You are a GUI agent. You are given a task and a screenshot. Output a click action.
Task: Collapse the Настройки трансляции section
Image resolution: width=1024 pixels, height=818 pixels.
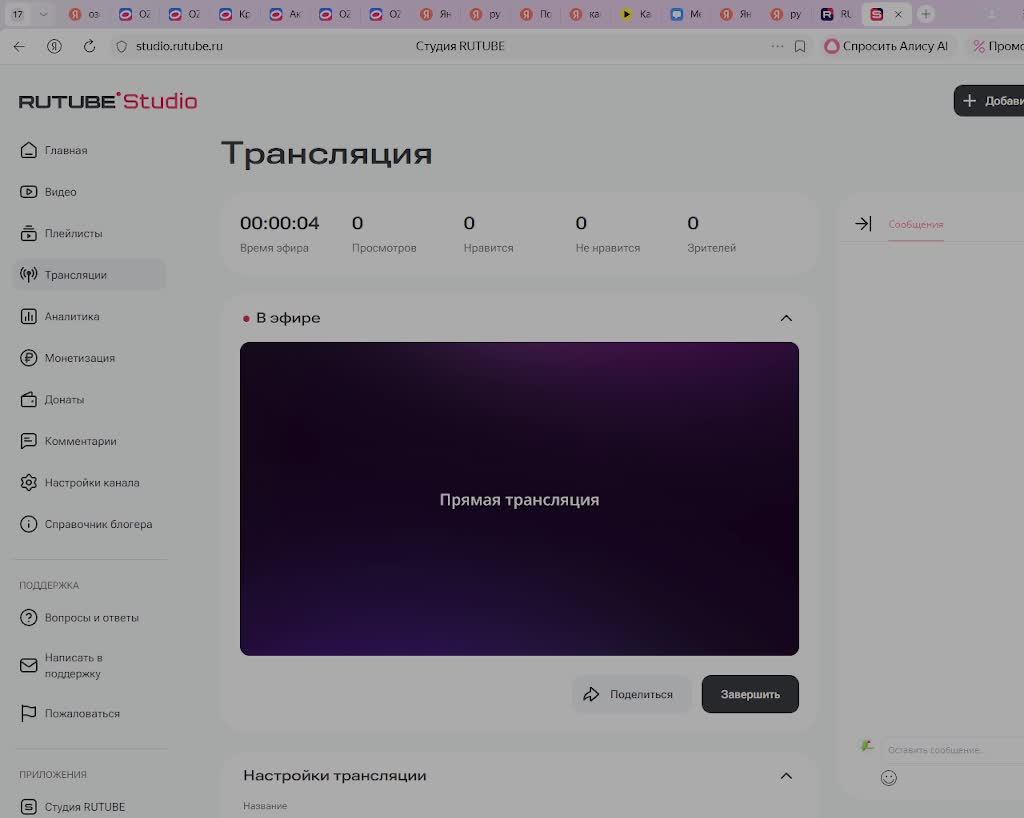tap(786, 776)
